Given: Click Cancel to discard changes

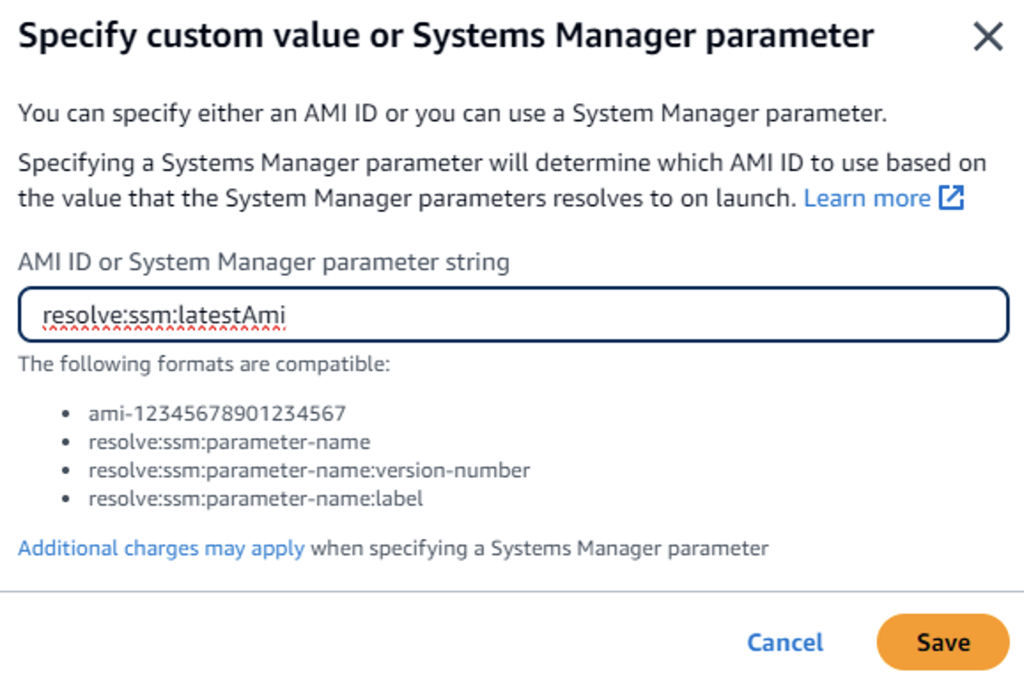Looking at the screenshot, I should [x=784, y=642].
